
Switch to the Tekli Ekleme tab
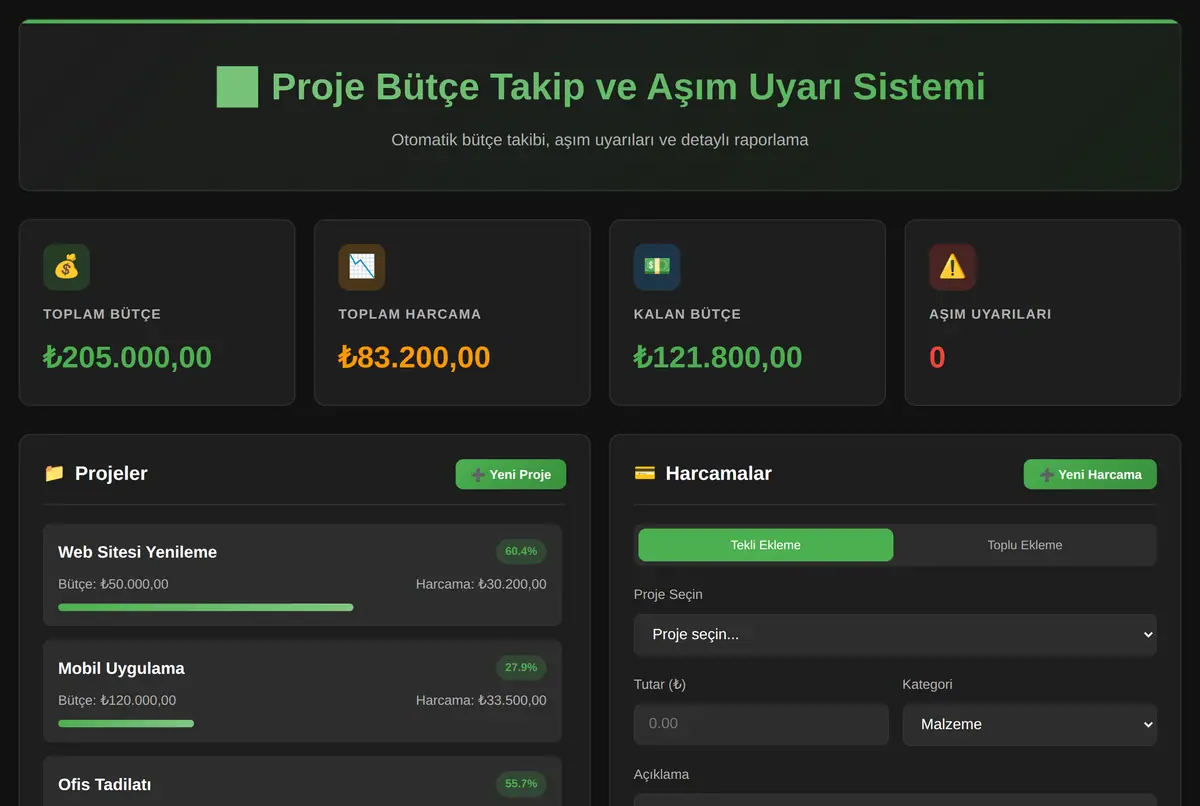tap(766, 545)
